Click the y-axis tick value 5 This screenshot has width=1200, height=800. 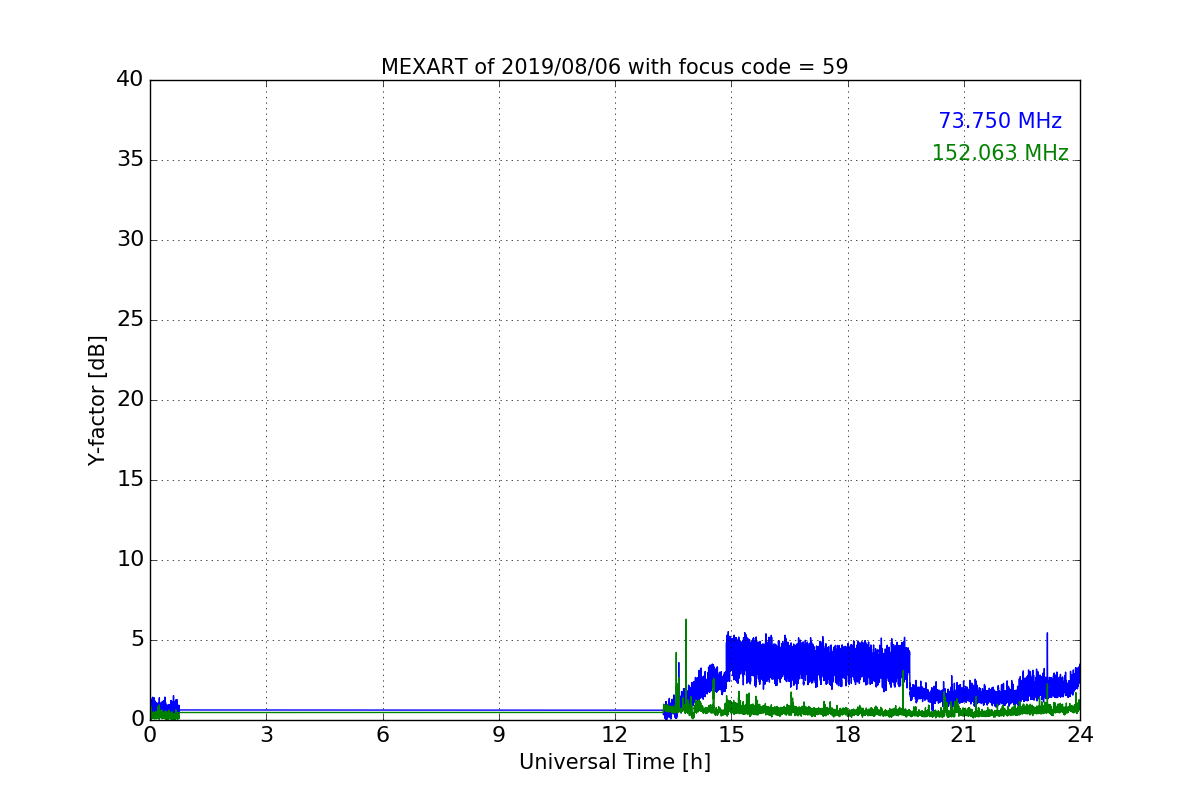point(137,640)
